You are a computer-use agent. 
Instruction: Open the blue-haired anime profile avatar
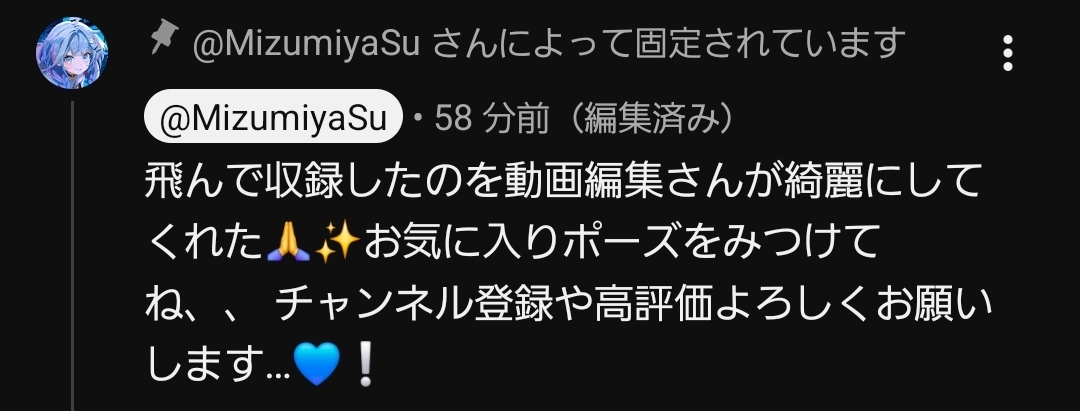coord(72,53)
